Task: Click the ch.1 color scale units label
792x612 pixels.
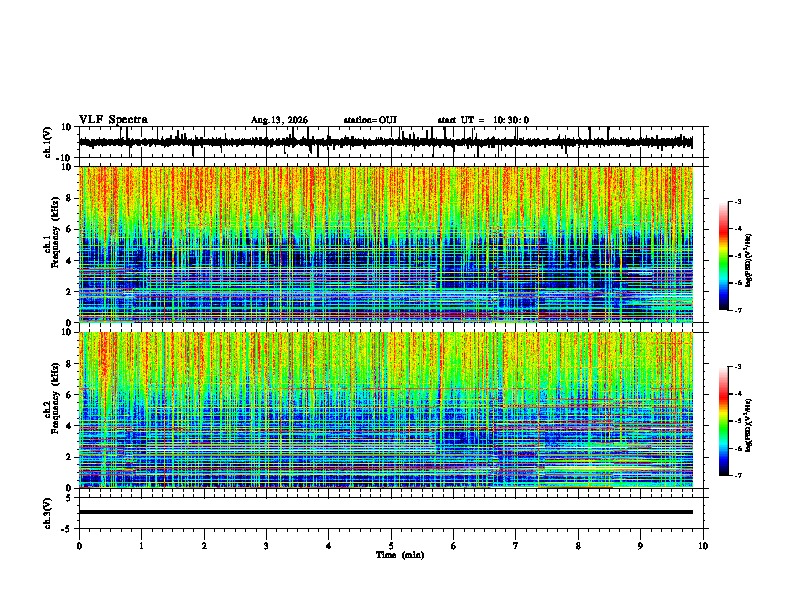Action: tap(748, 260)
